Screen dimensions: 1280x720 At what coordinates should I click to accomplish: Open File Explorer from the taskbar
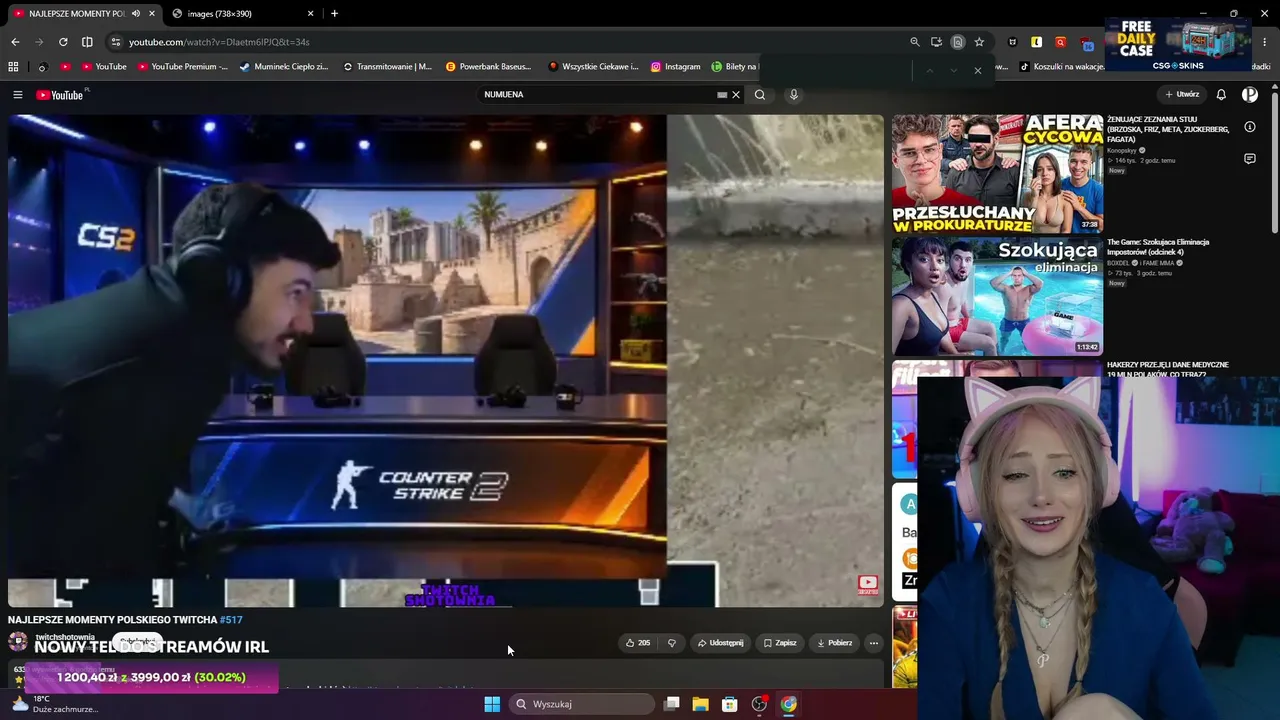(701, 704)
